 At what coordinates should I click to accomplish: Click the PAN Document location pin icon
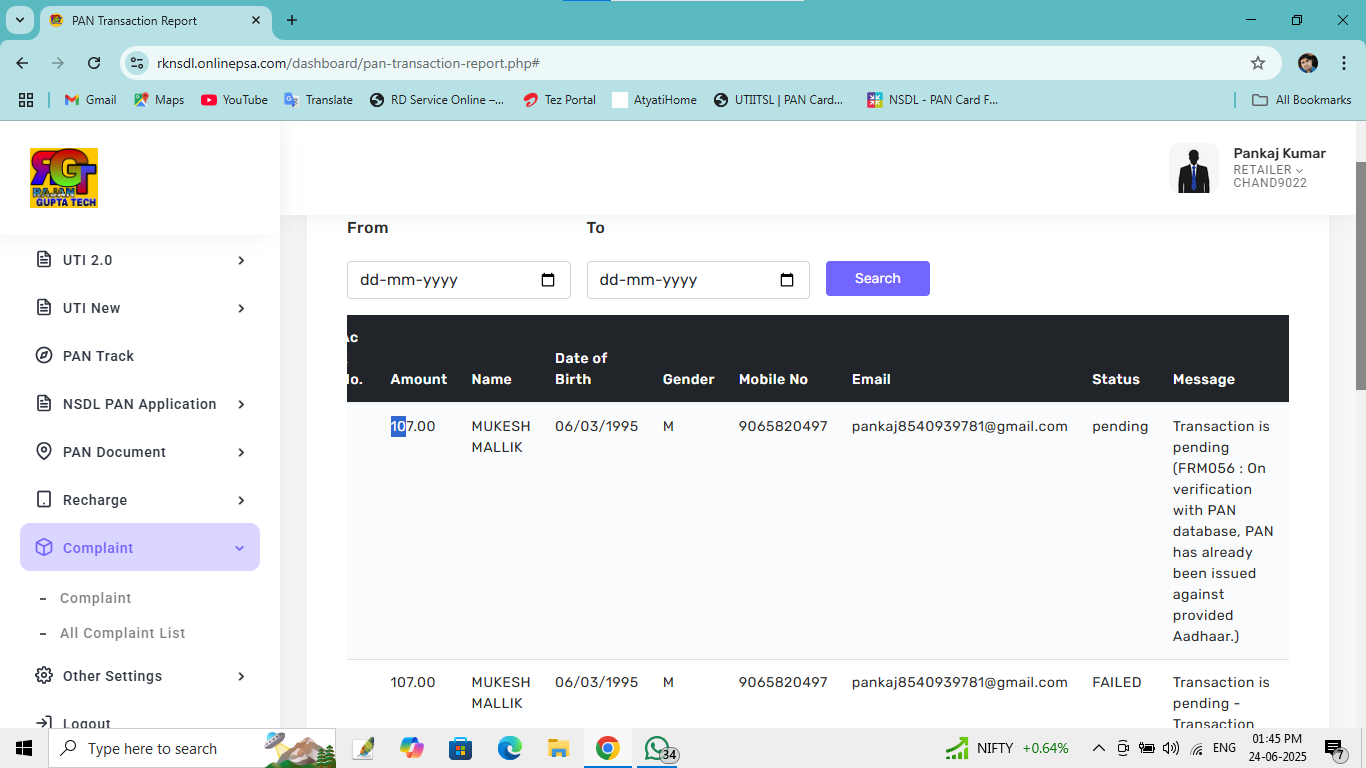(44, 452)
